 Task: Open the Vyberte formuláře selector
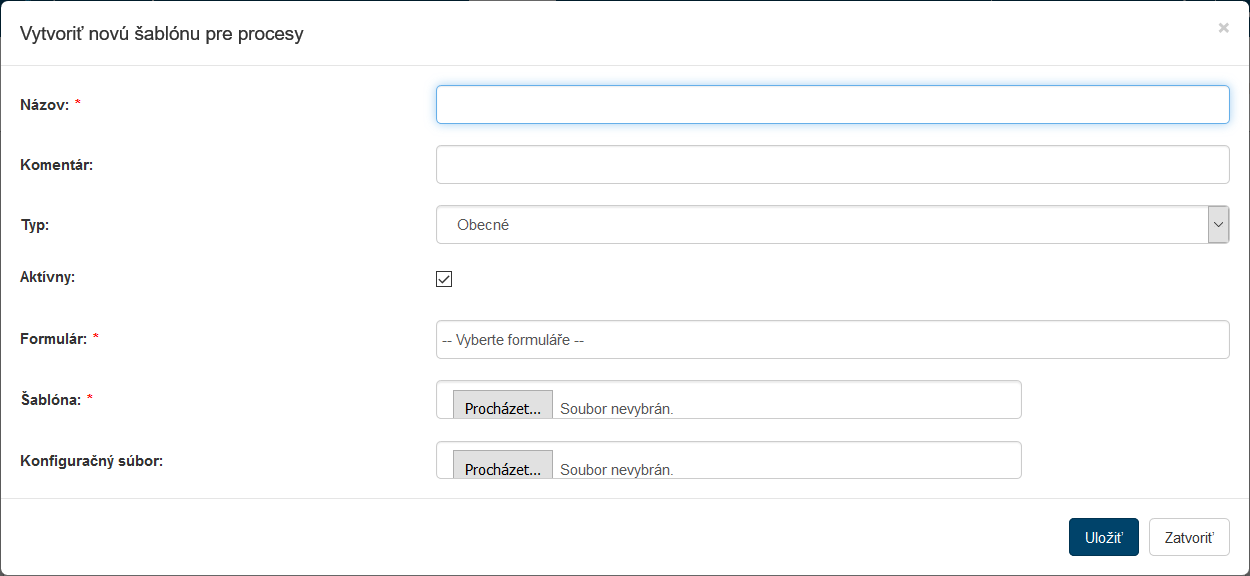832,340
